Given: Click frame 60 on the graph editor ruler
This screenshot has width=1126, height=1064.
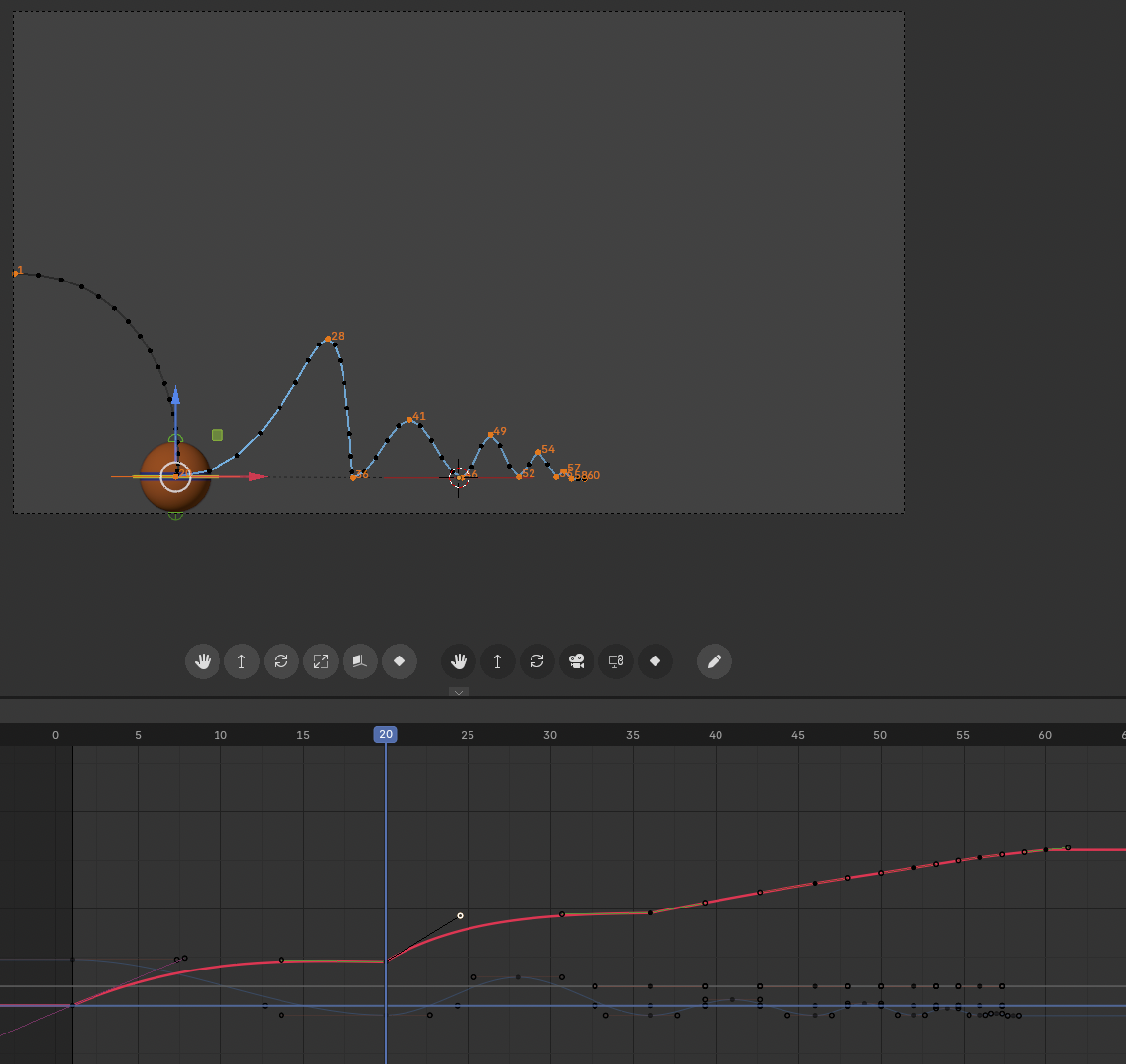Looking at the screenshot, I should tap(1045, 735).
